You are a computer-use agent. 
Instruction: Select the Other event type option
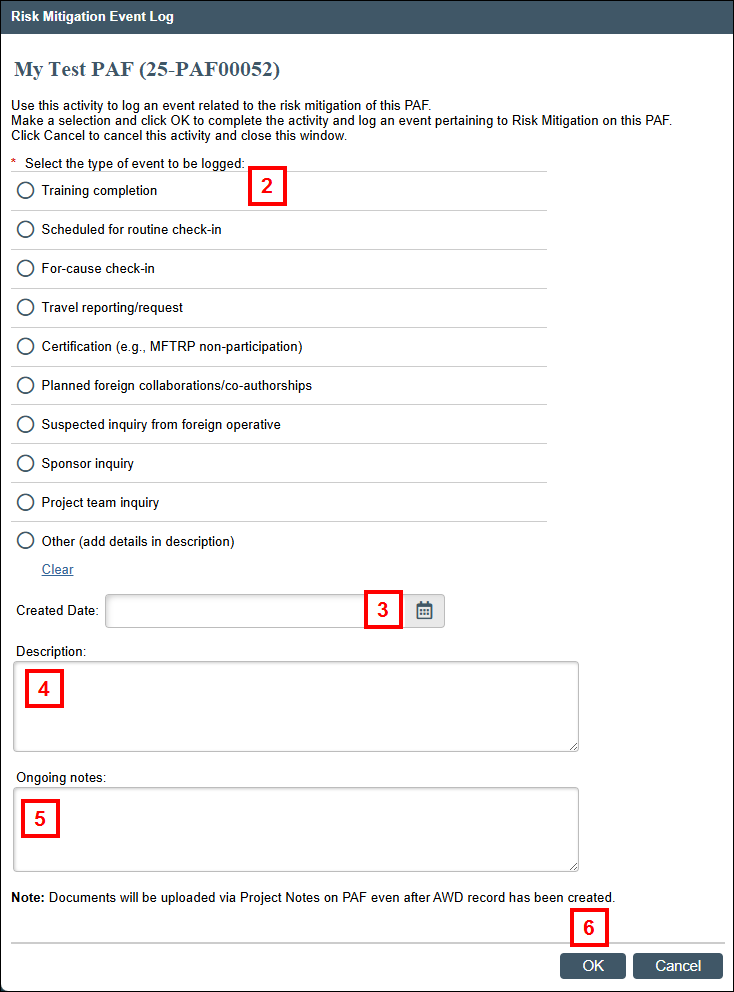[25, 540]
